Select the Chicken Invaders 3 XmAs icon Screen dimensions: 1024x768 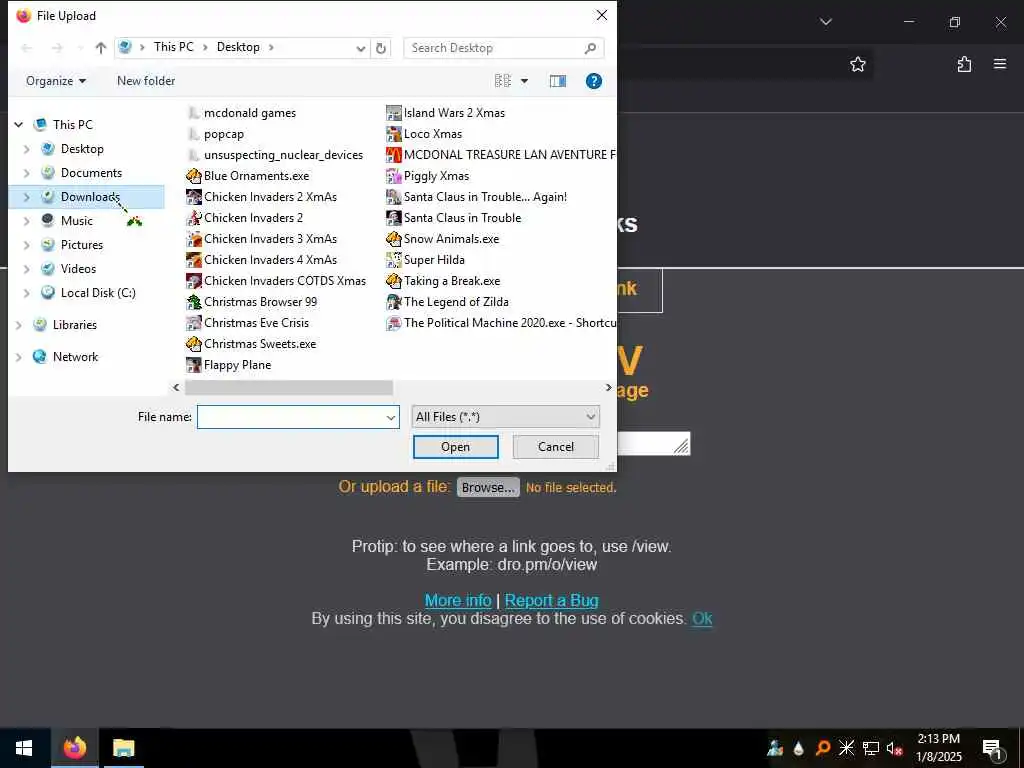coord(193,238)
